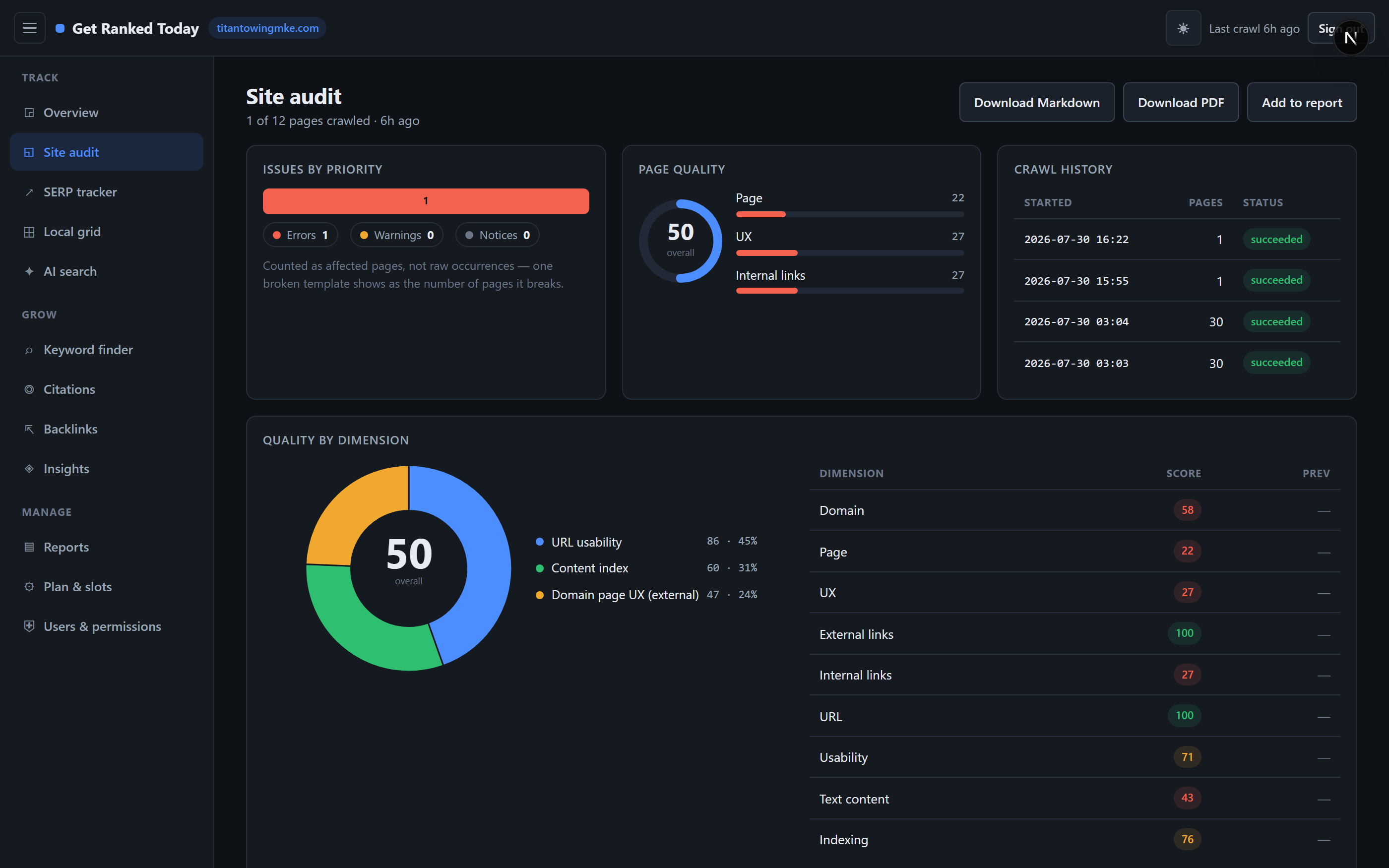
Task: Go to Backlinks page
Action: pyautogui.click(x=107, y=429)
